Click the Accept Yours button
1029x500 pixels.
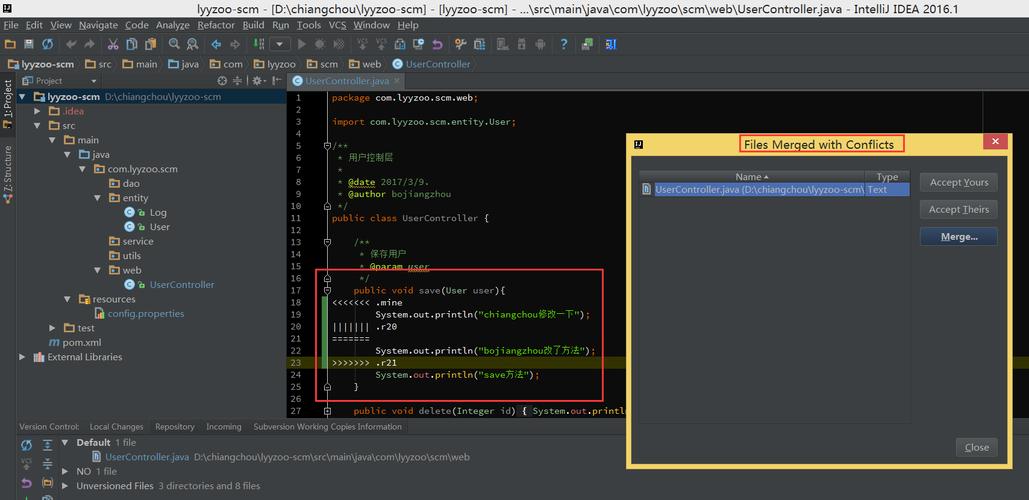coord(958,182)
